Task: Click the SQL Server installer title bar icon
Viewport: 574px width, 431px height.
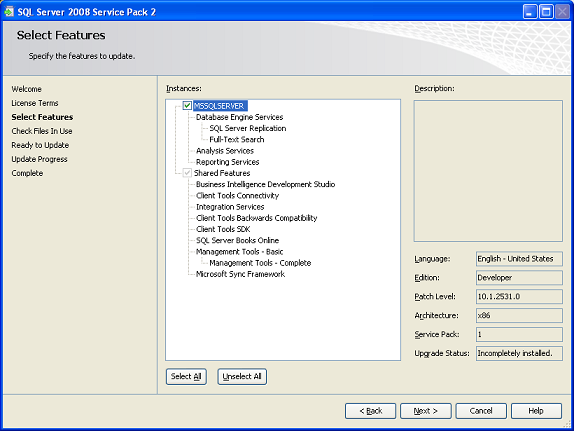Action: pyautogui.click(x=9, y=12)
